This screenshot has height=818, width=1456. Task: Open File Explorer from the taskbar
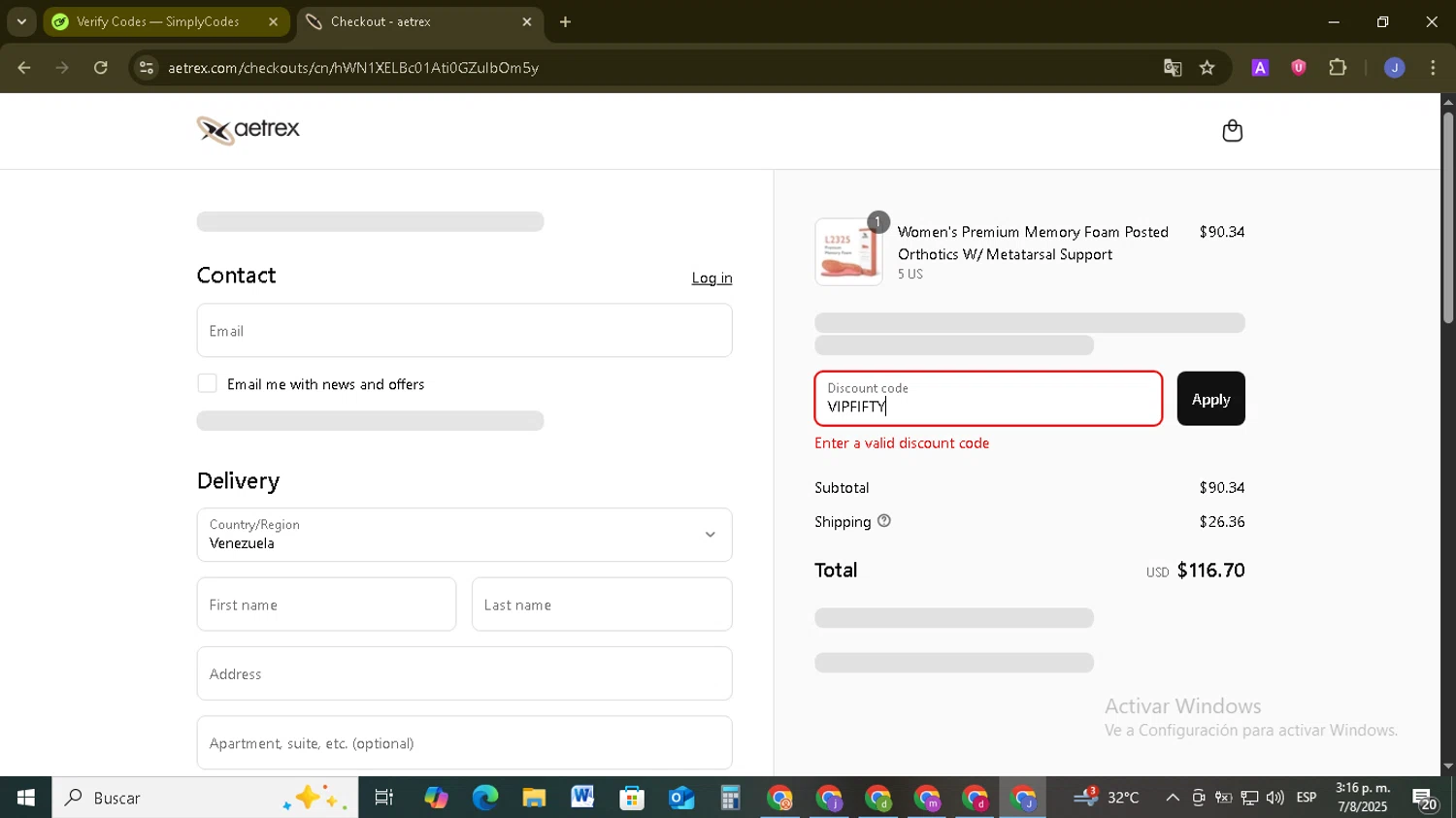tap(534, 798)
